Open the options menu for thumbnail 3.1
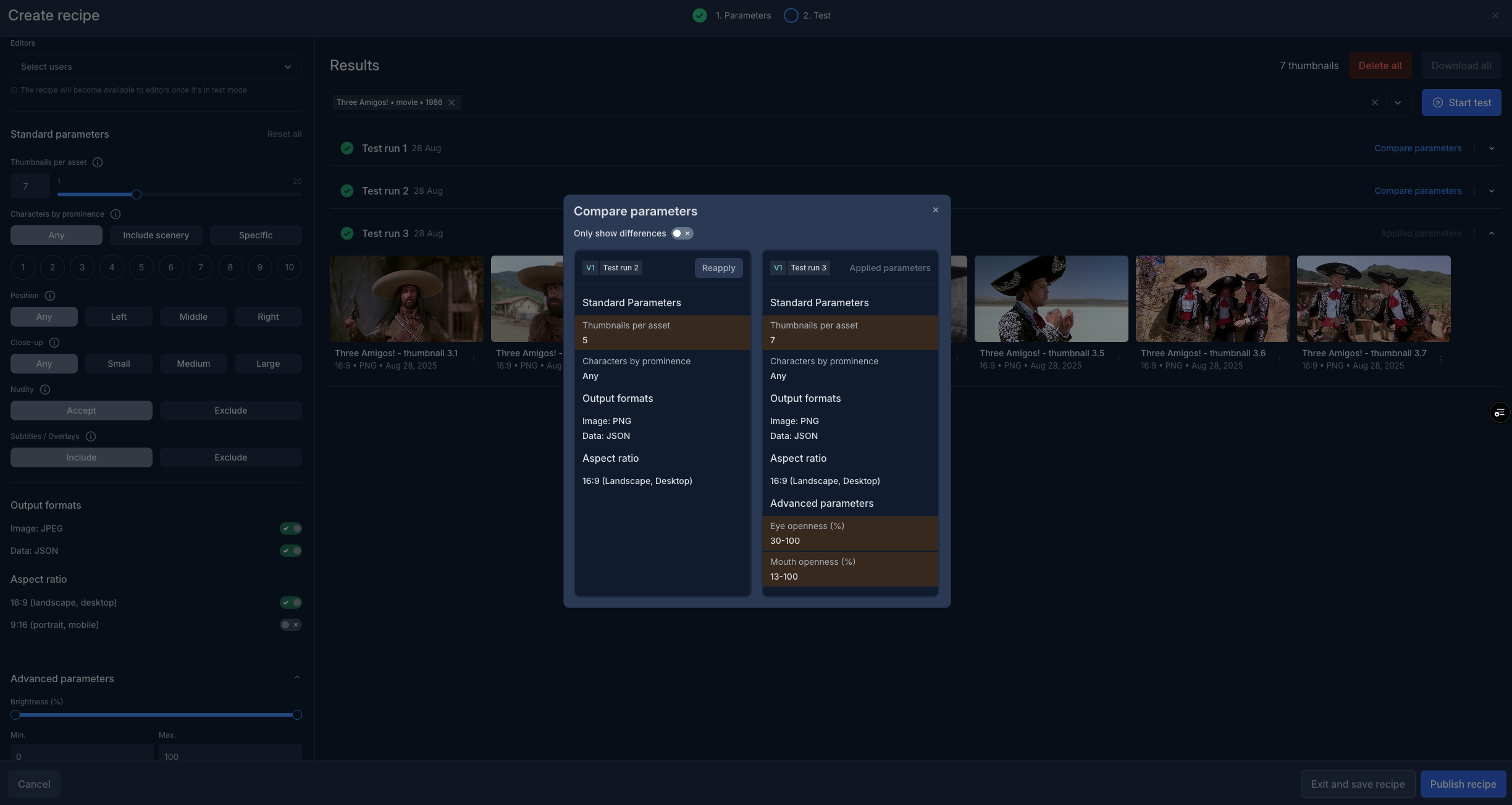1512x805 pixels. coord(474,359)
